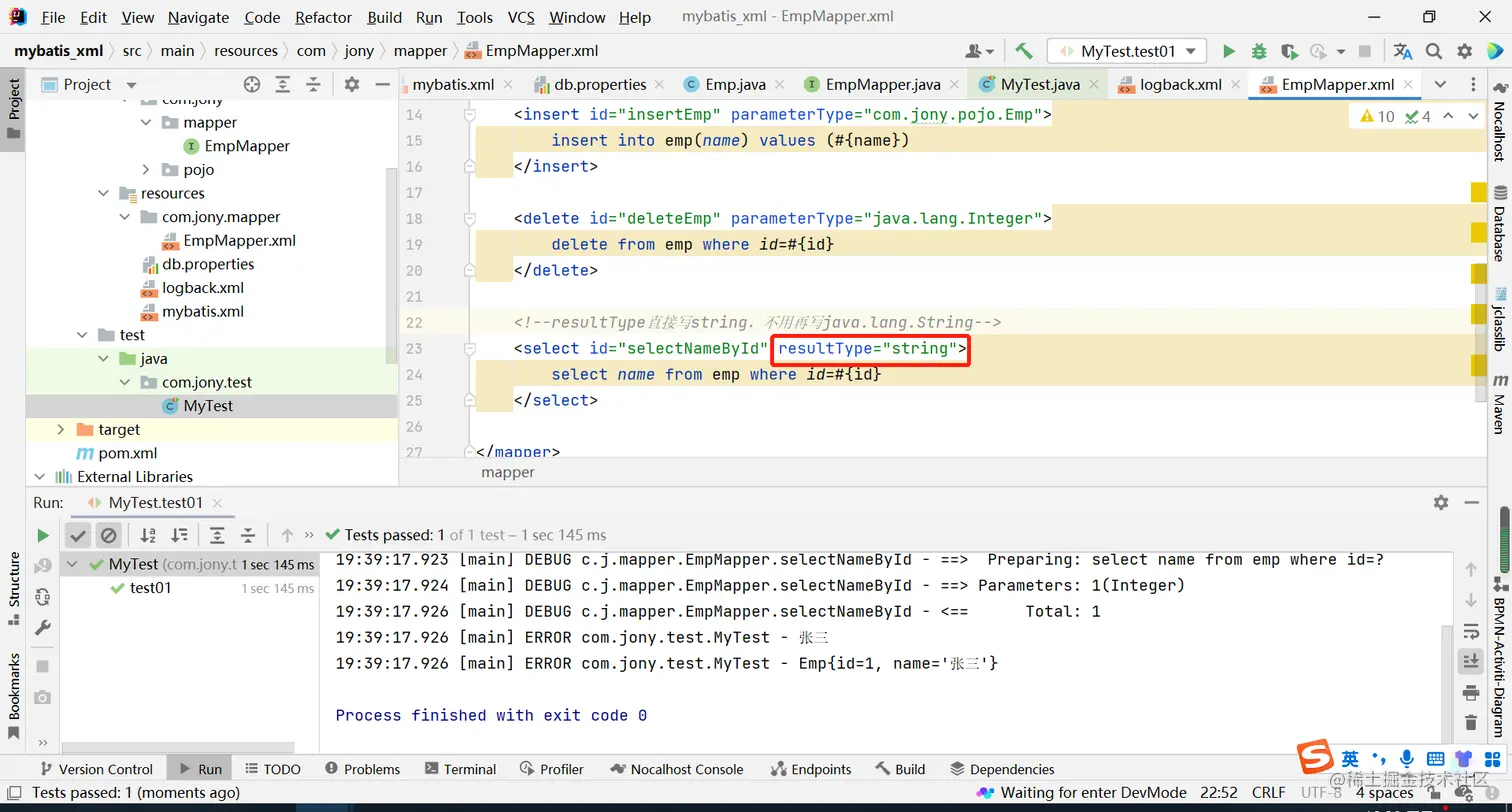Open the translate icon in the top toolbar
The height and width of the screenshot is (812, 1512).
coord(1403,51)
